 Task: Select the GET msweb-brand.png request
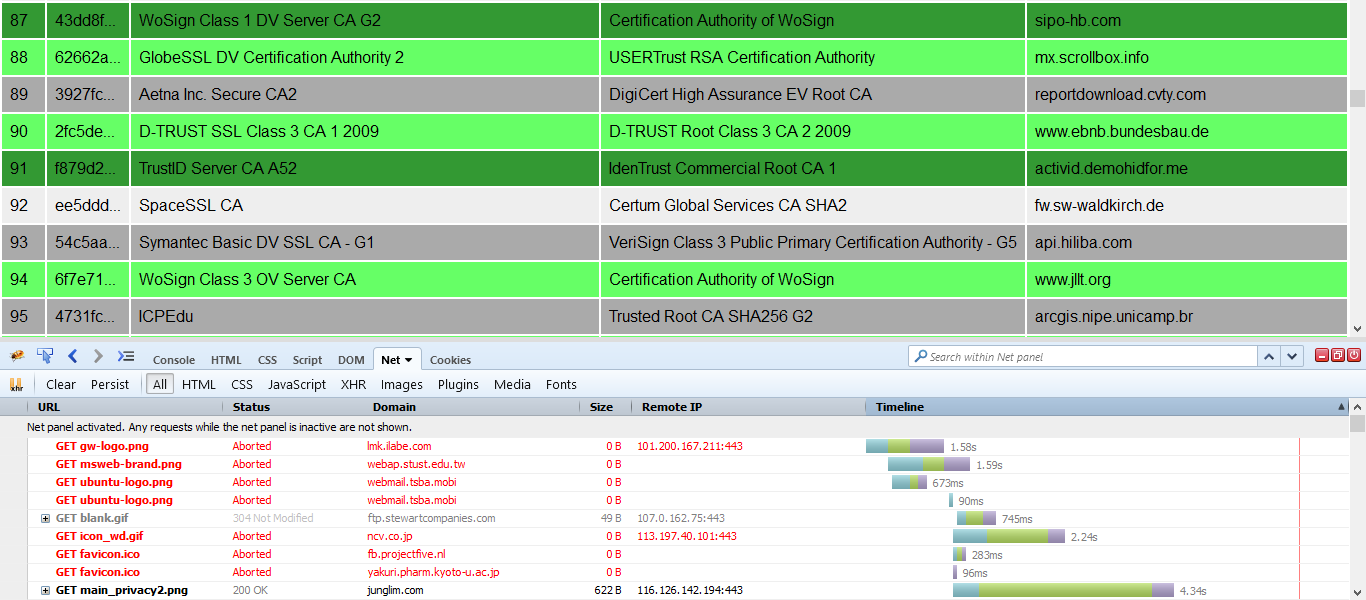(x=118, y=464)
